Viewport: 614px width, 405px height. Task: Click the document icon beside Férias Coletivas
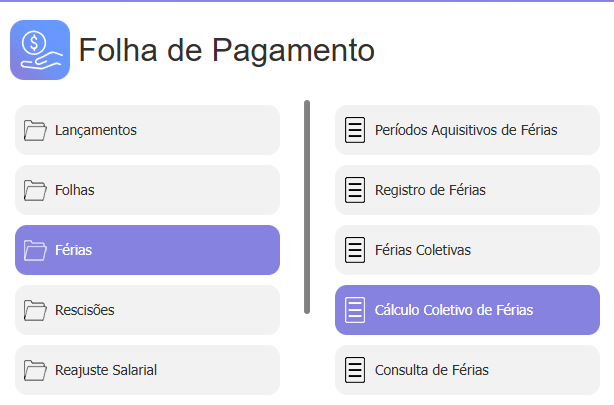pyautogui.click(x=355, y=250)
